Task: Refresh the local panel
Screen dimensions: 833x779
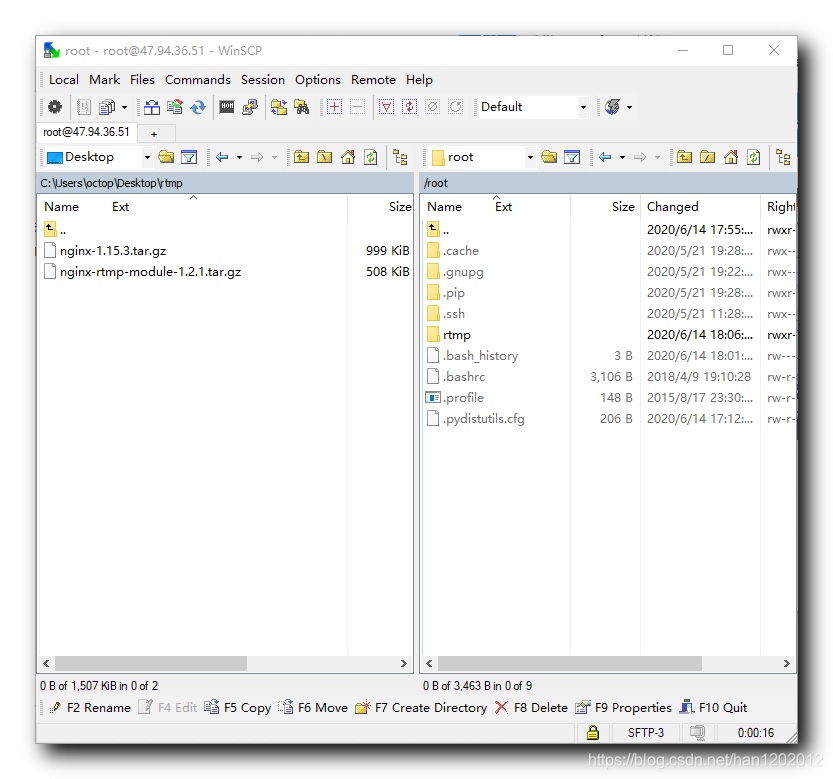Action: 371,157
